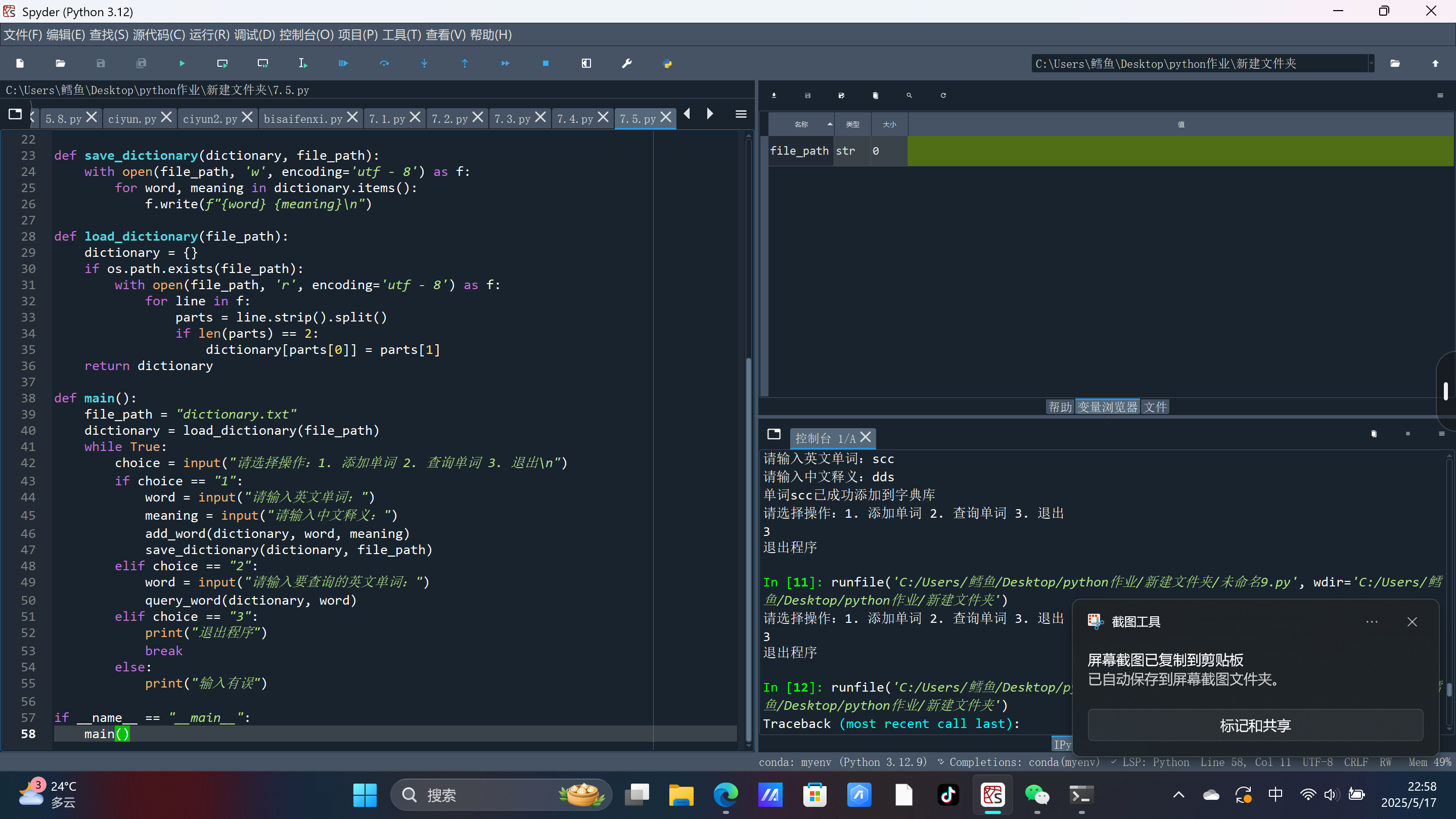The height and width of the screenshot is (819, 1456).
Task: Open Preferences via the wrench icon
Action: point(626,63)
